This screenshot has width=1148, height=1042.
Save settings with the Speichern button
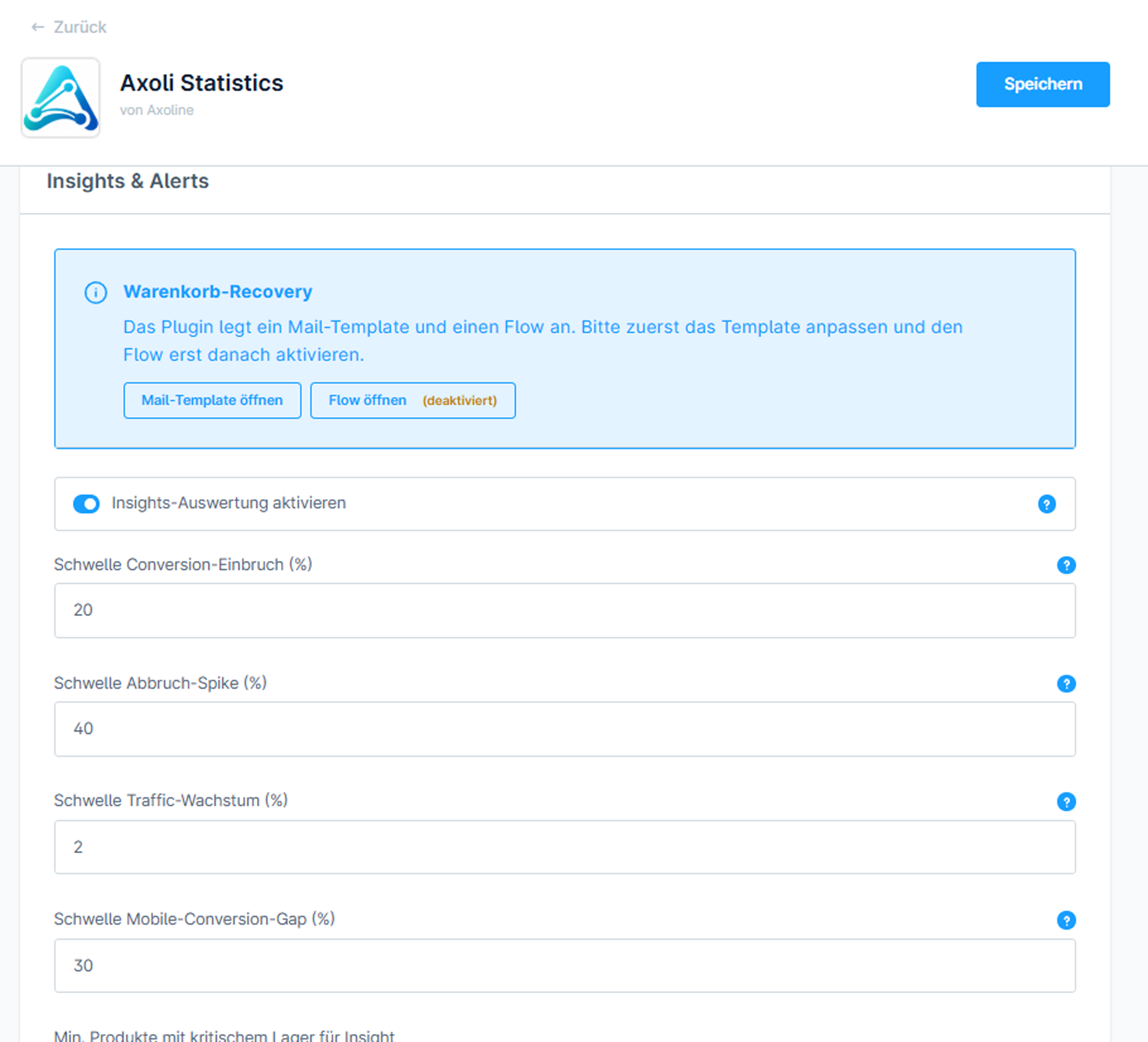pos(1043,84)
